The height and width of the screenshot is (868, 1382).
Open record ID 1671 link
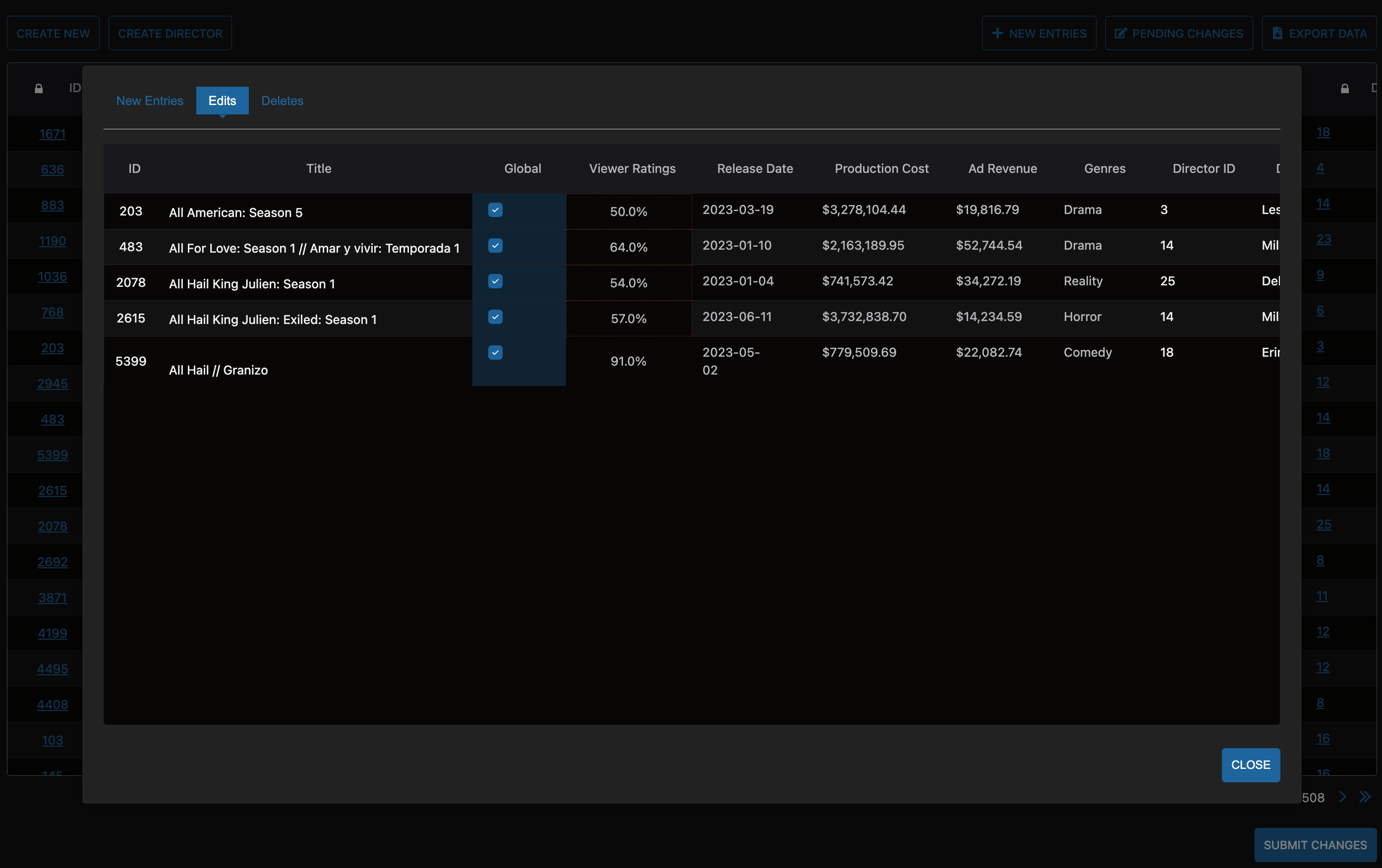click(x=52, y=134)
